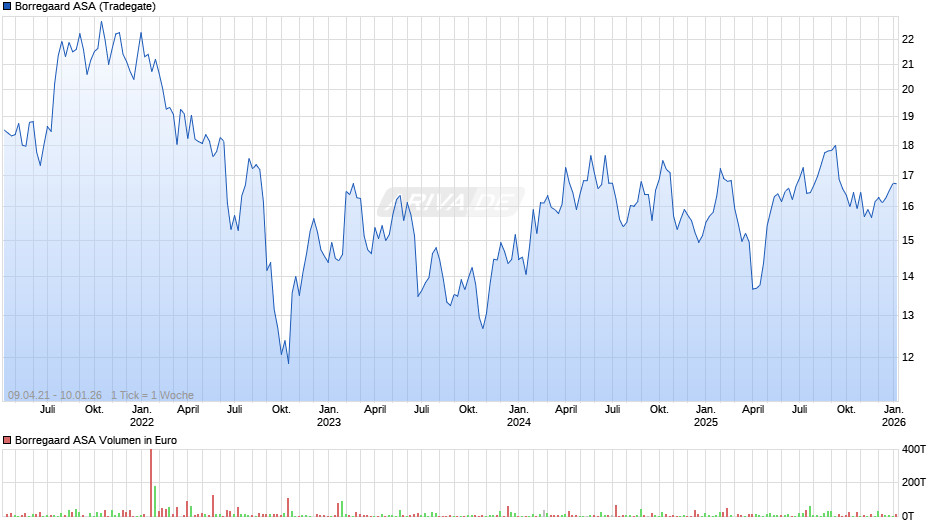This screenshot has height=526, width=940.
Task: Click the "Jan. 2023" time axis label
Action: pos(329,416)
